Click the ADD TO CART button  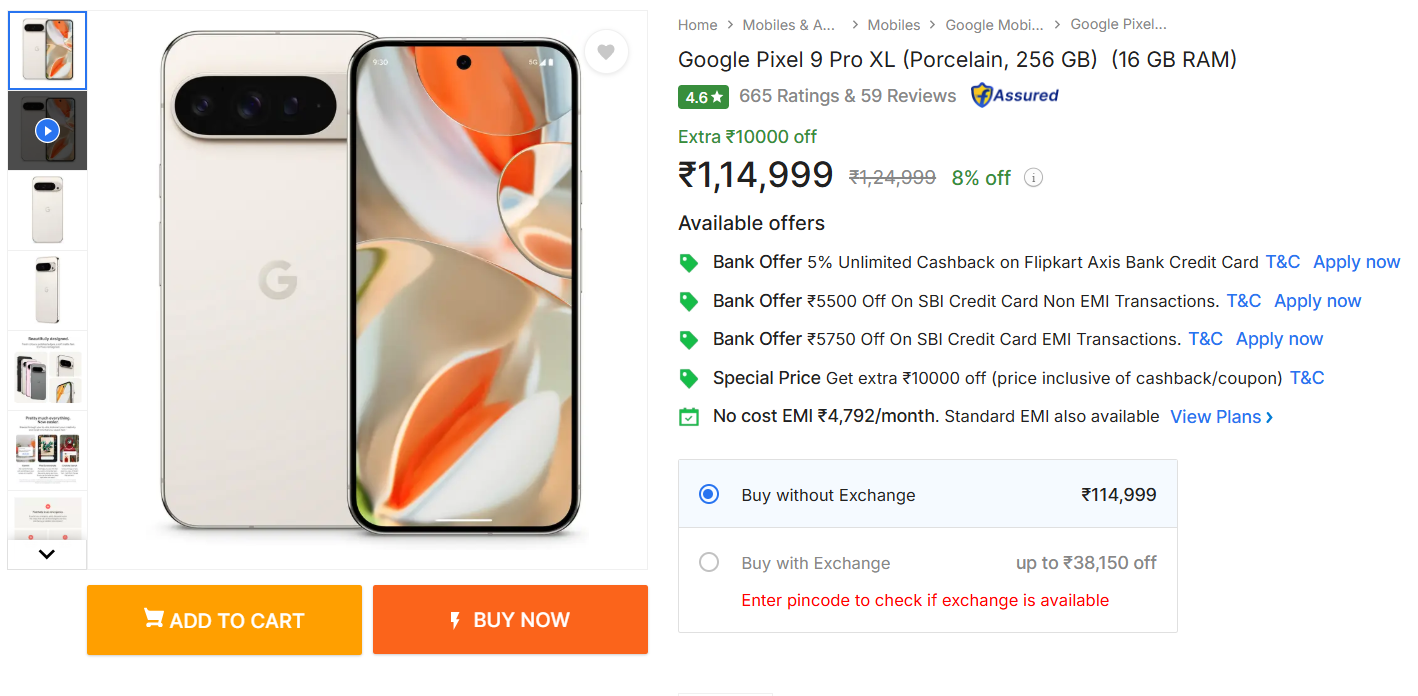[224, 620]
